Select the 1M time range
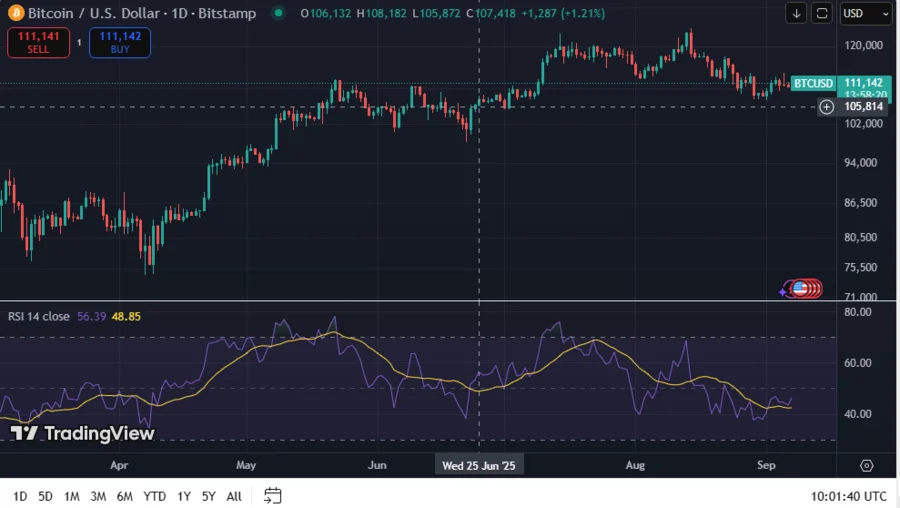This screenshot has height=508, width=900. click(72, 496)
